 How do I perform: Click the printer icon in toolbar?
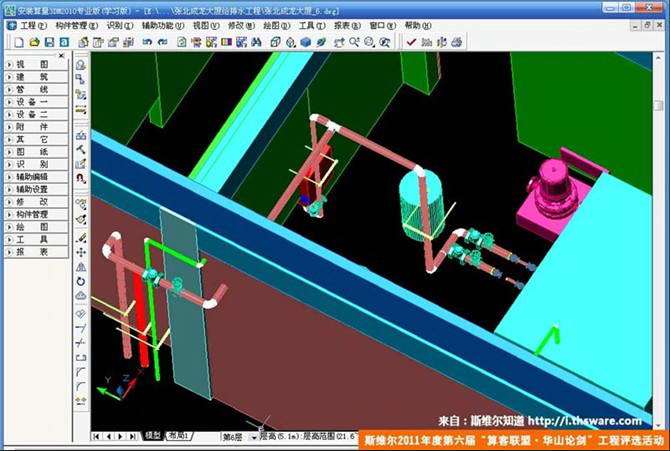coord(457,42)
